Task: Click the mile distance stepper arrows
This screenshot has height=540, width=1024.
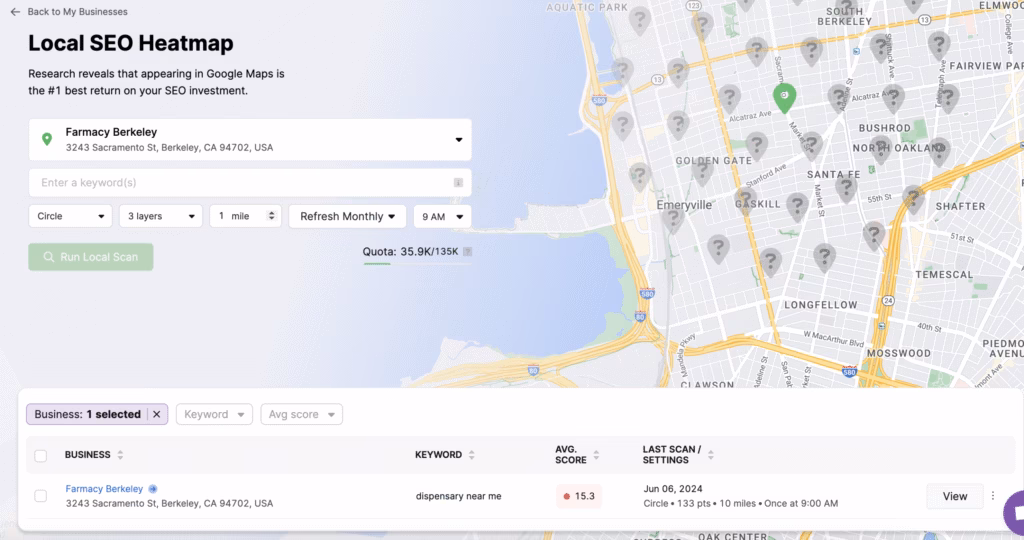Action: [271, 216]
